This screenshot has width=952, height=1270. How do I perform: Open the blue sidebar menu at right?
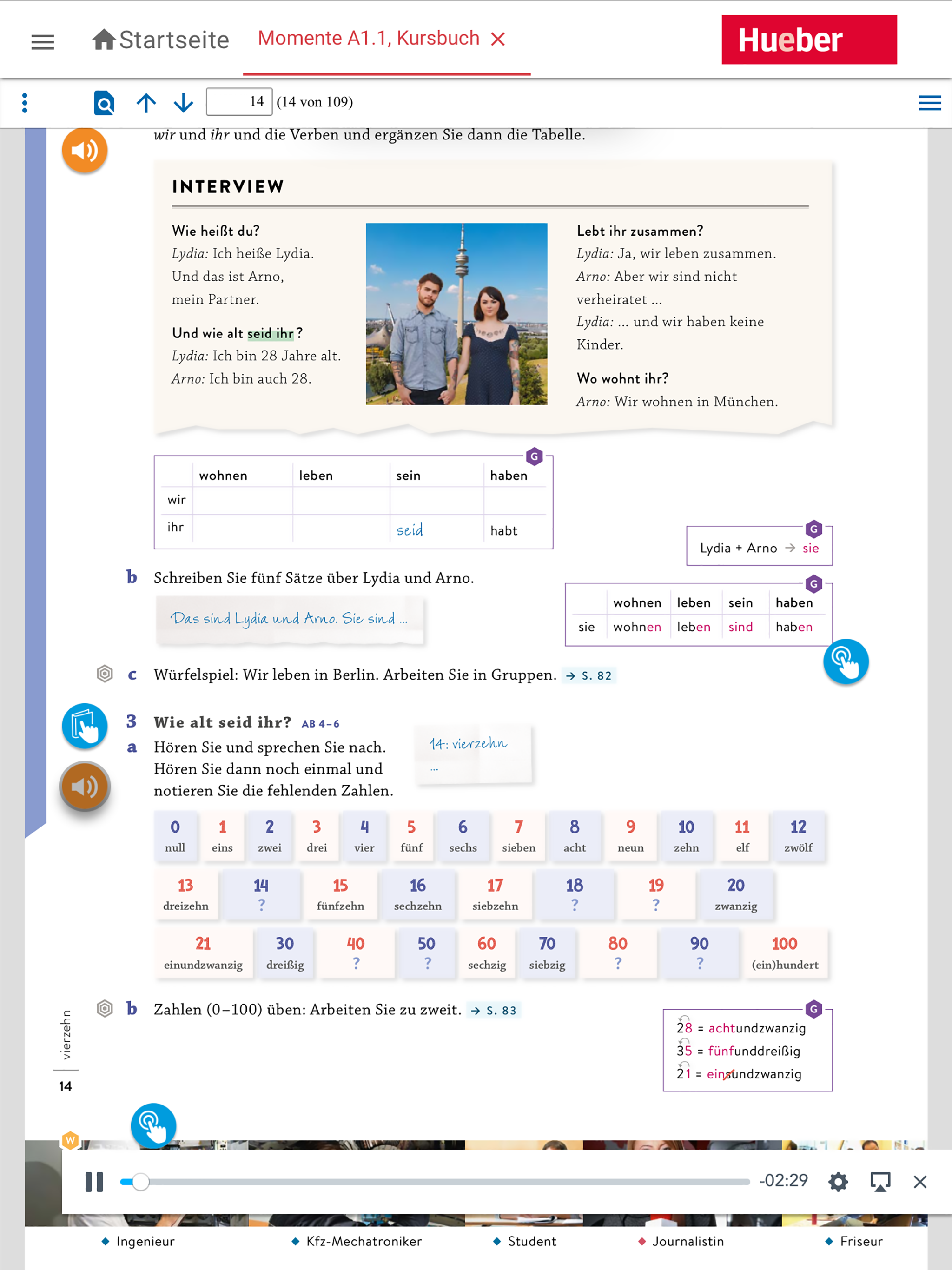(930, 102)
